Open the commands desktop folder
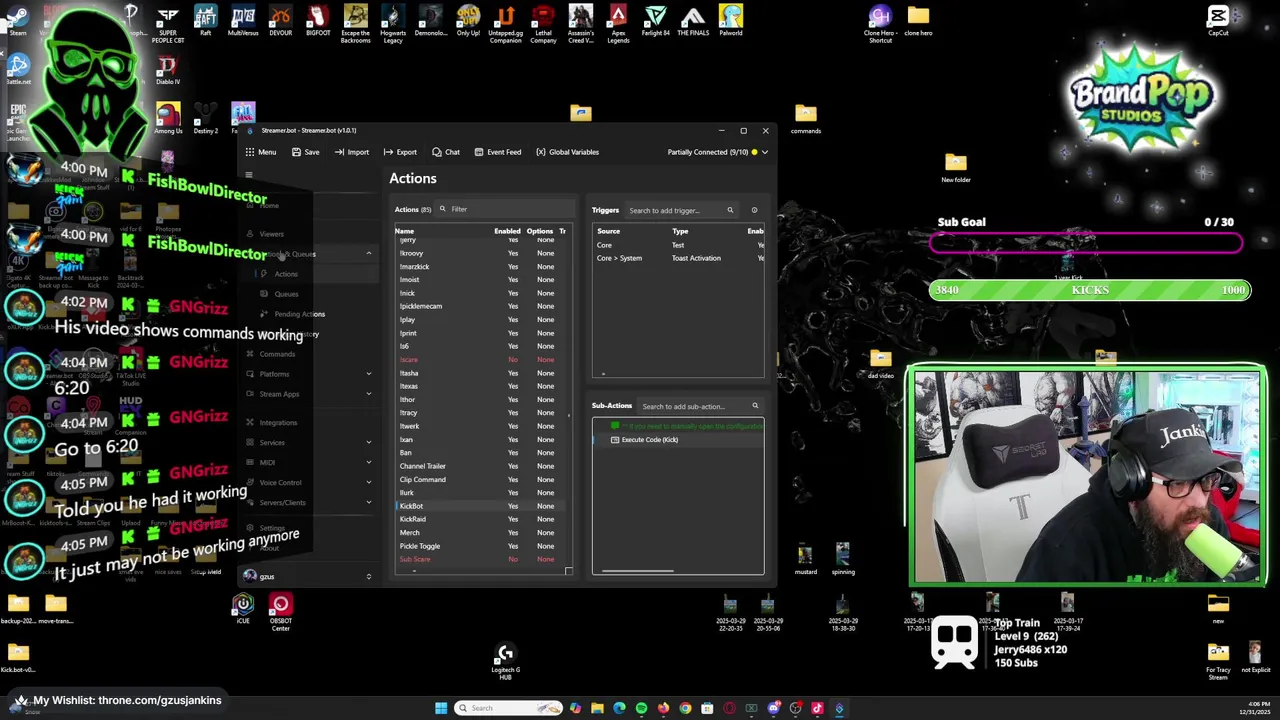Screen dimensions: 1280x720 (806, 119)
